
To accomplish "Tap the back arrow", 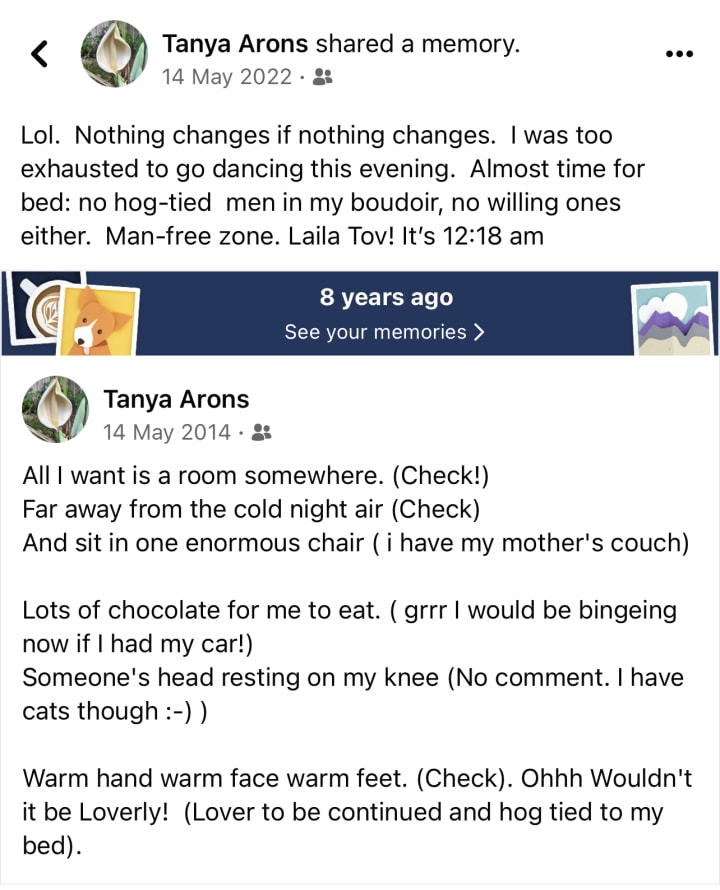I will tap(40, 54).
